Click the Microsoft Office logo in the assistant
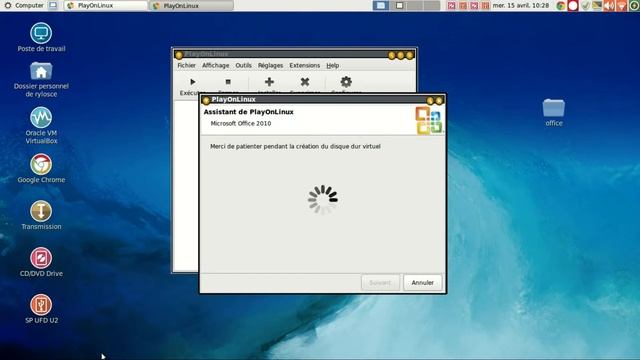640x360 pixels. [429, 120]
